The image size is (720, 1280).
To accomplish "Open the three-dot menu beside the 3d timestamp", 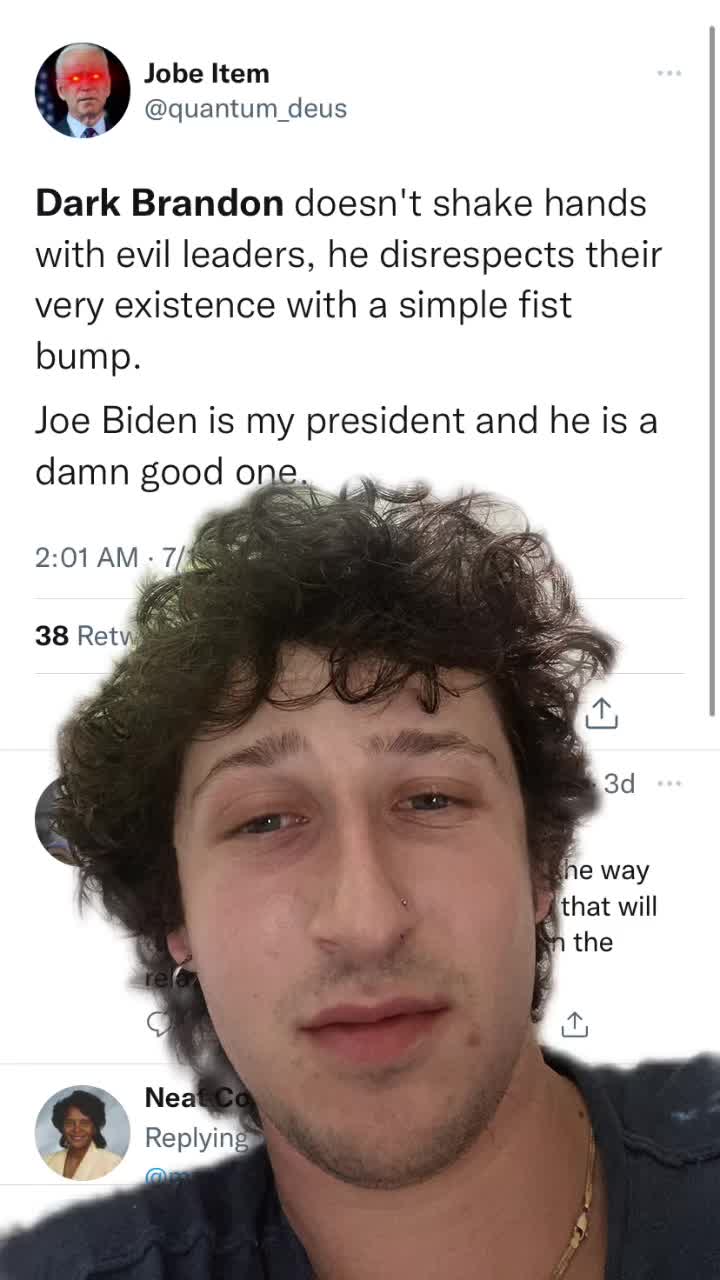I will tap(669, 783).
